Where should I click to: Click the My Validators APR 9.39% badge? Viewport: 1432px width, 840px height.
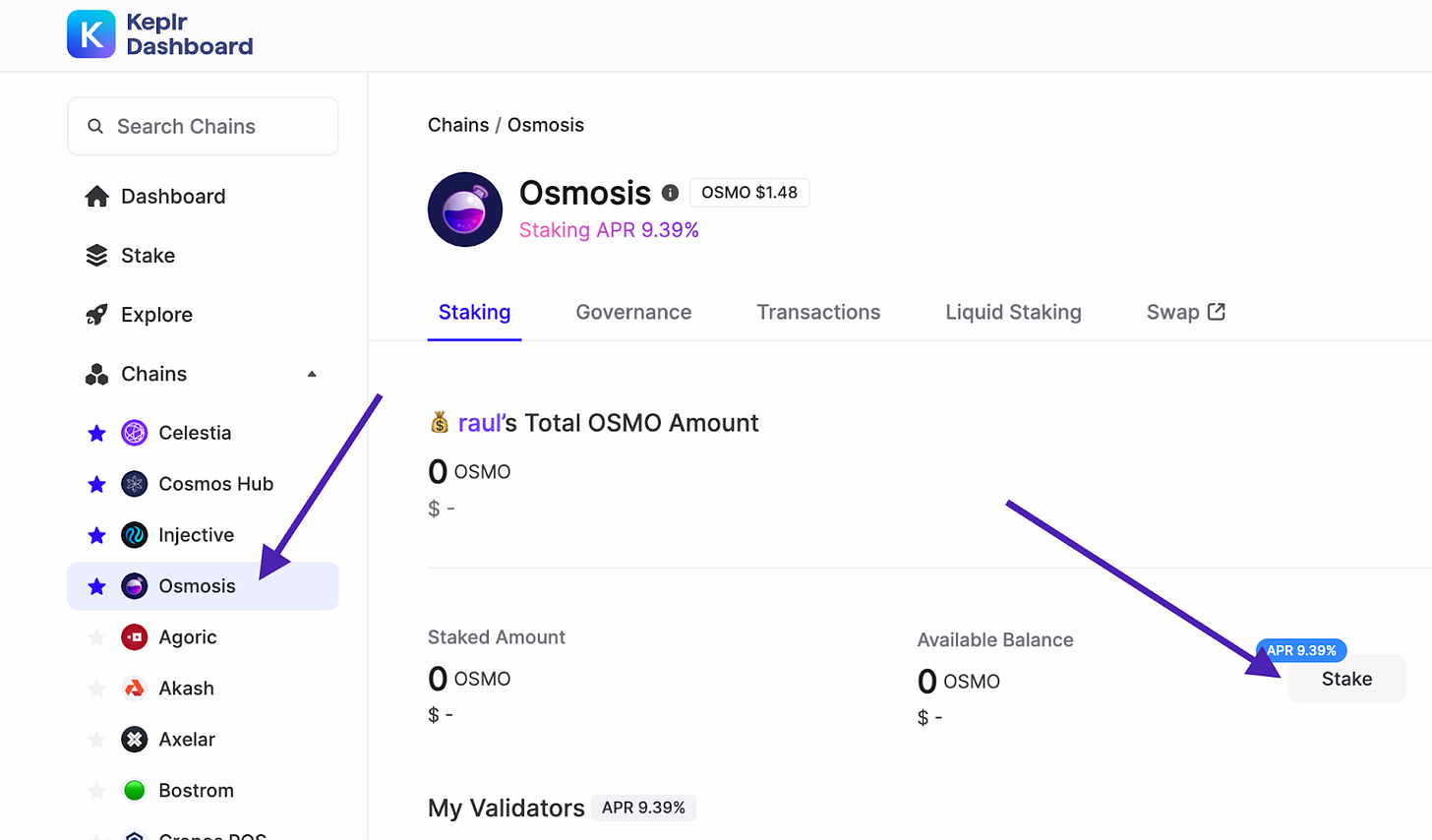643,808
